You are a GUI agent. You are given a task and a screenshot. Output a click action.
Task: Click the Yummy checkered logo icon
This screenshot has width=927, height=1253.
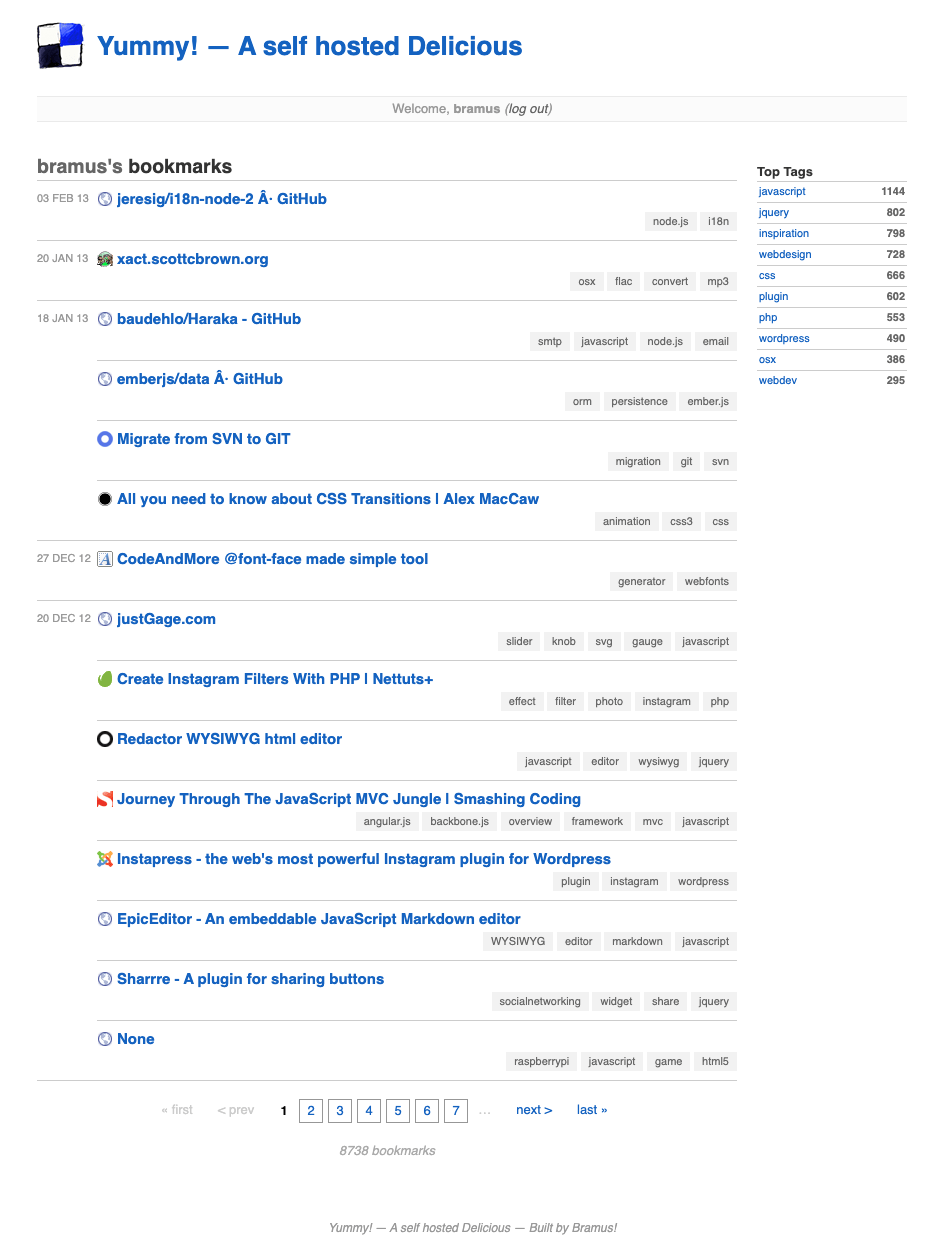point(60,46)
